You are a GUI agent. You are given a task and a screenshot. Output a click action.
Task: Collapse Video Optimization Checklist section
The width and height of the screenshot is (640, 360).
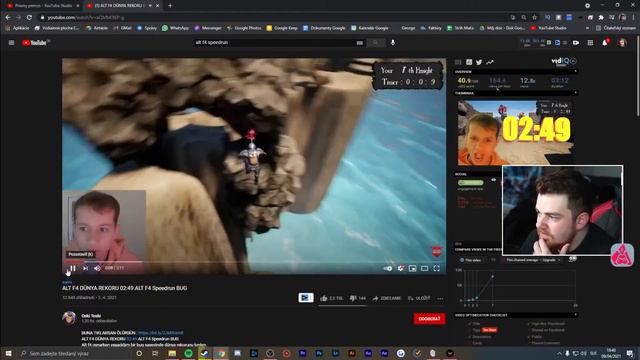point(576,315)
